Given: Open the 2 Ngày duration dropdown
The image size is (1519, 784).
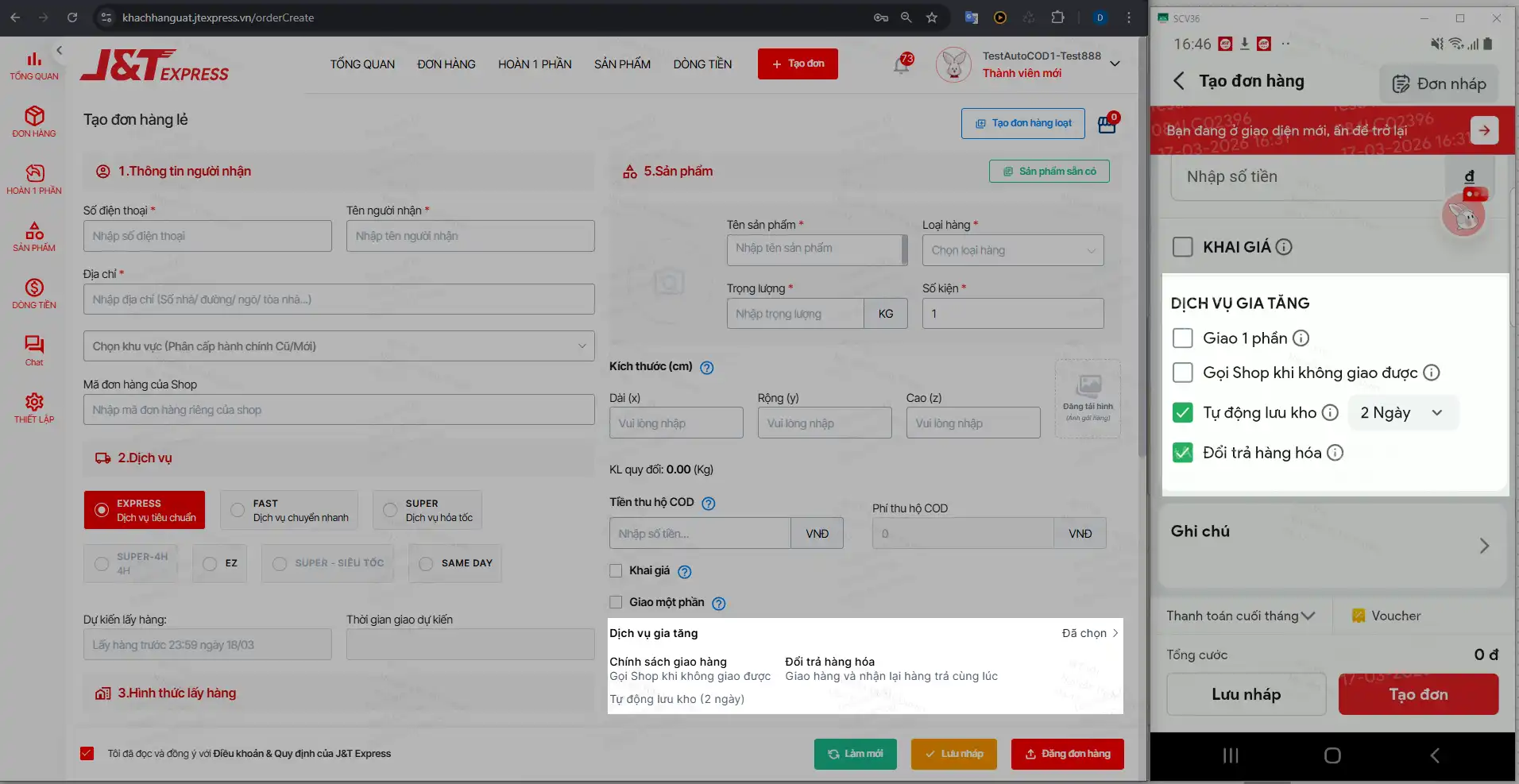Looking at the screenshot, I should point(1402,413).
